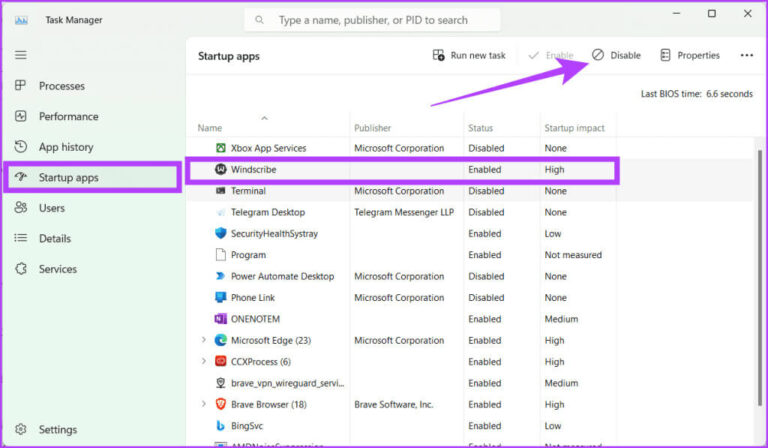Switch to the Performance page
Screen dimensions: 768x448
(68, 116)
